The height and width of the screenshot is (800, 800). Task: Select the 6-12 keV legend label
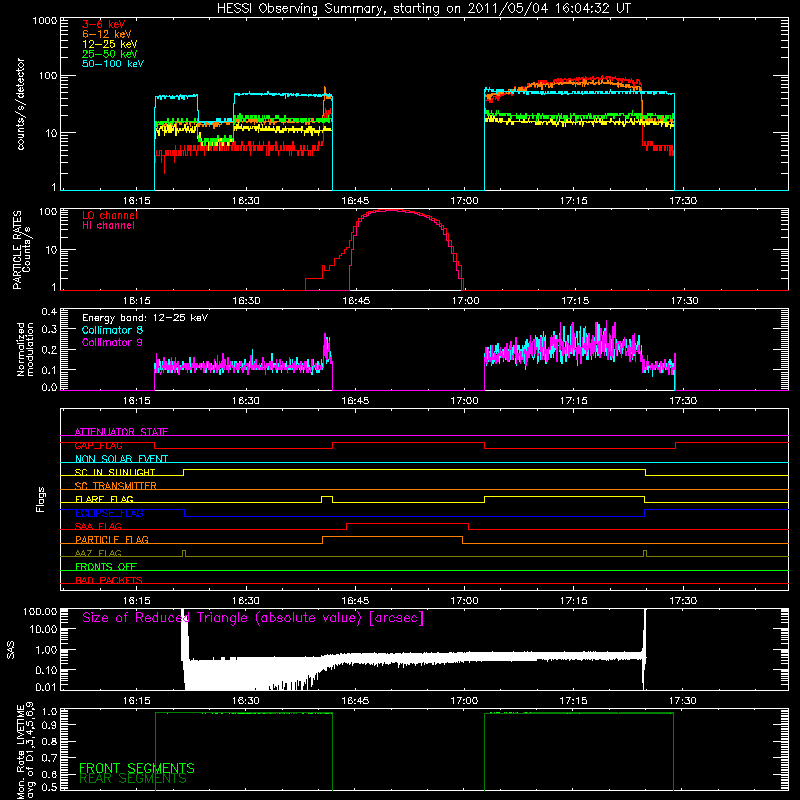pos(107,34)
